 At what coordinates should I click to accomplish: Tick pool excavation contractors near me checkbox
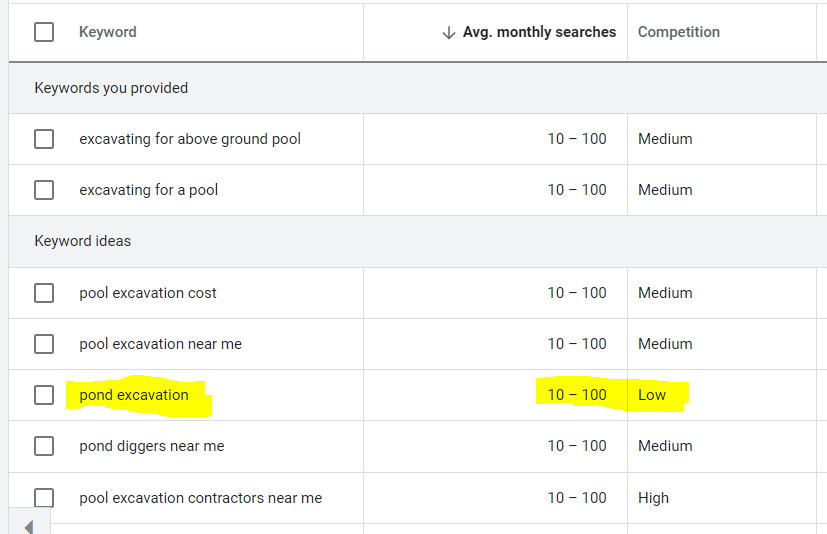pyautogui.click(x=44, y=498)
